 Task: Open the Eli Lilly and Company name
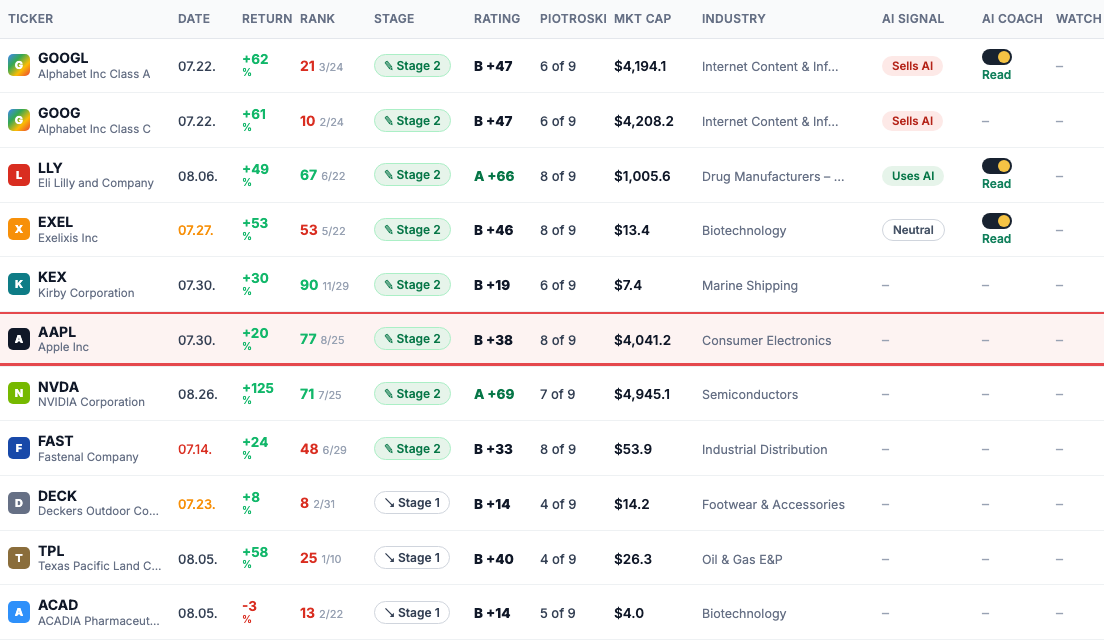click(96, 183)
